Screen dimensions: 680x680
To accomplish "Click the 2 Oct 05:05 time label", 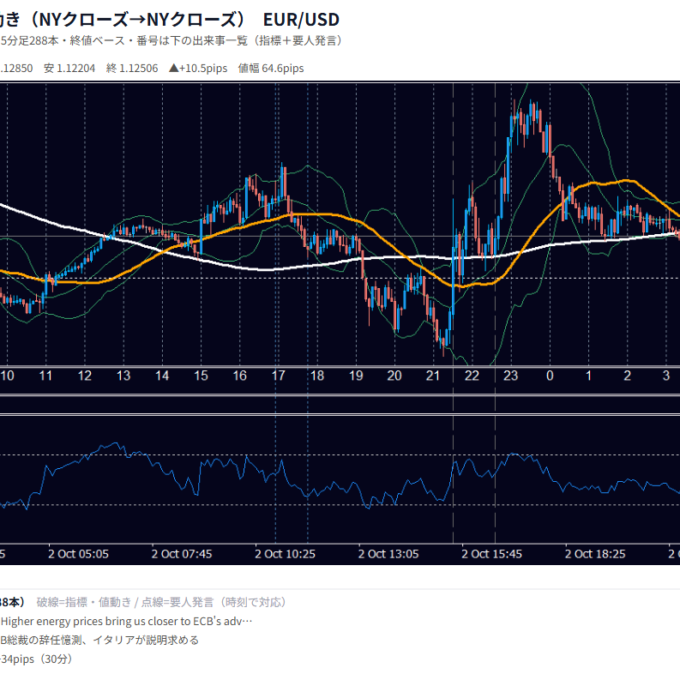I will [78, 554].
